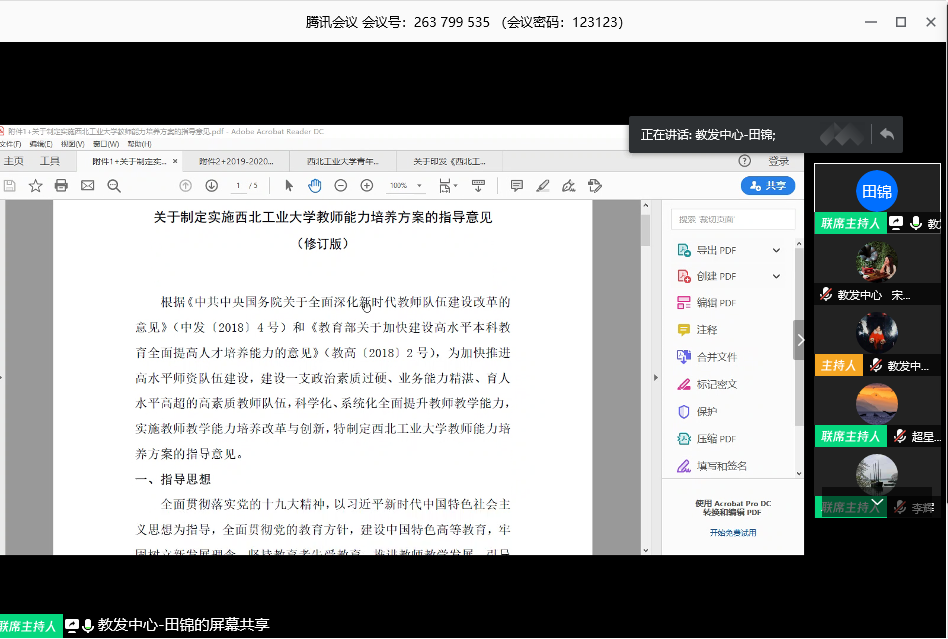Zoom in with the plus circle
This screenshot has height=639, width=948.
(367, 186)
